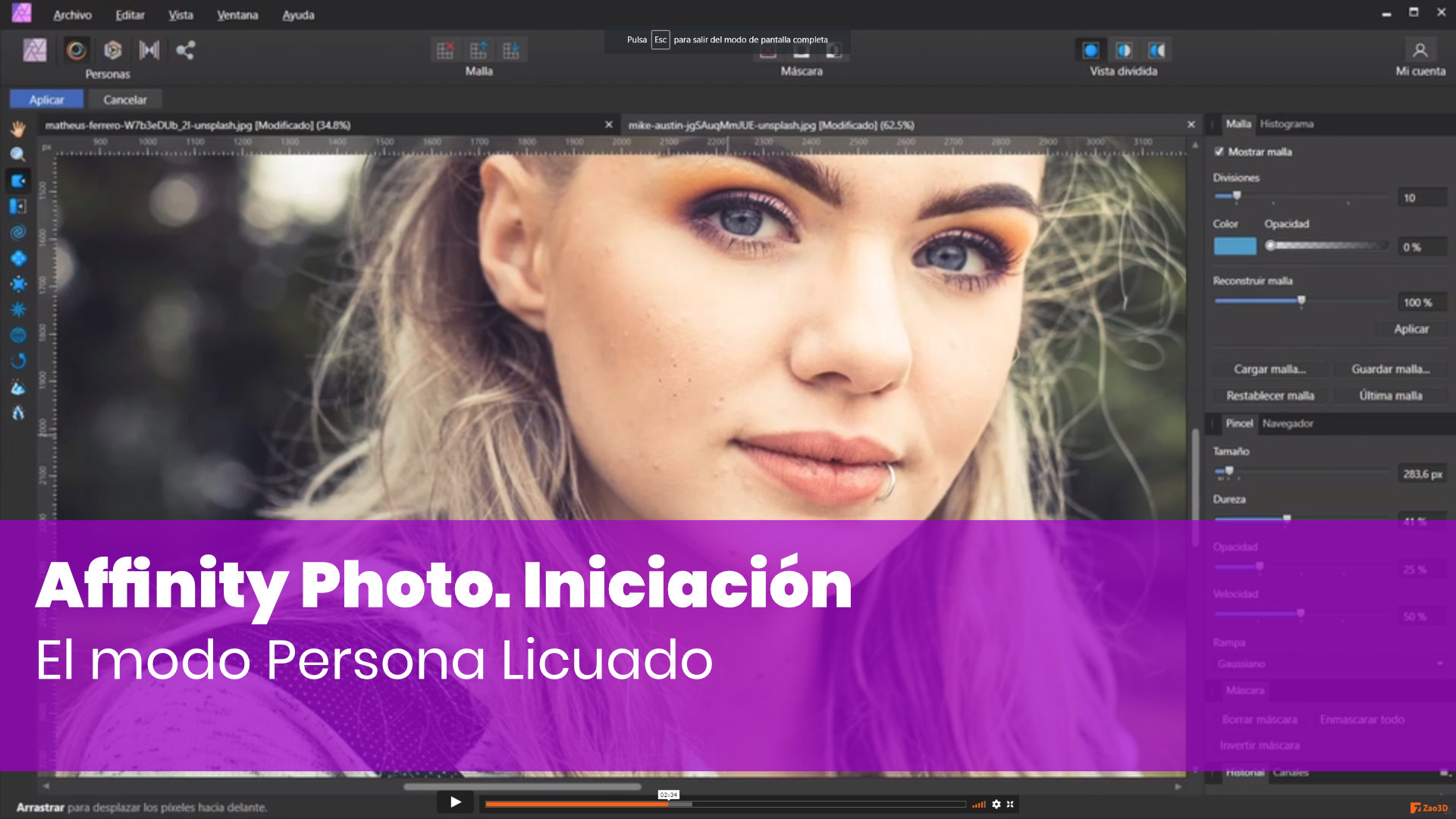This screenshot has height=819, width=1456.
Task: Open the Ayuda menu
Action: pyautogui.click(x=298, y=15)
